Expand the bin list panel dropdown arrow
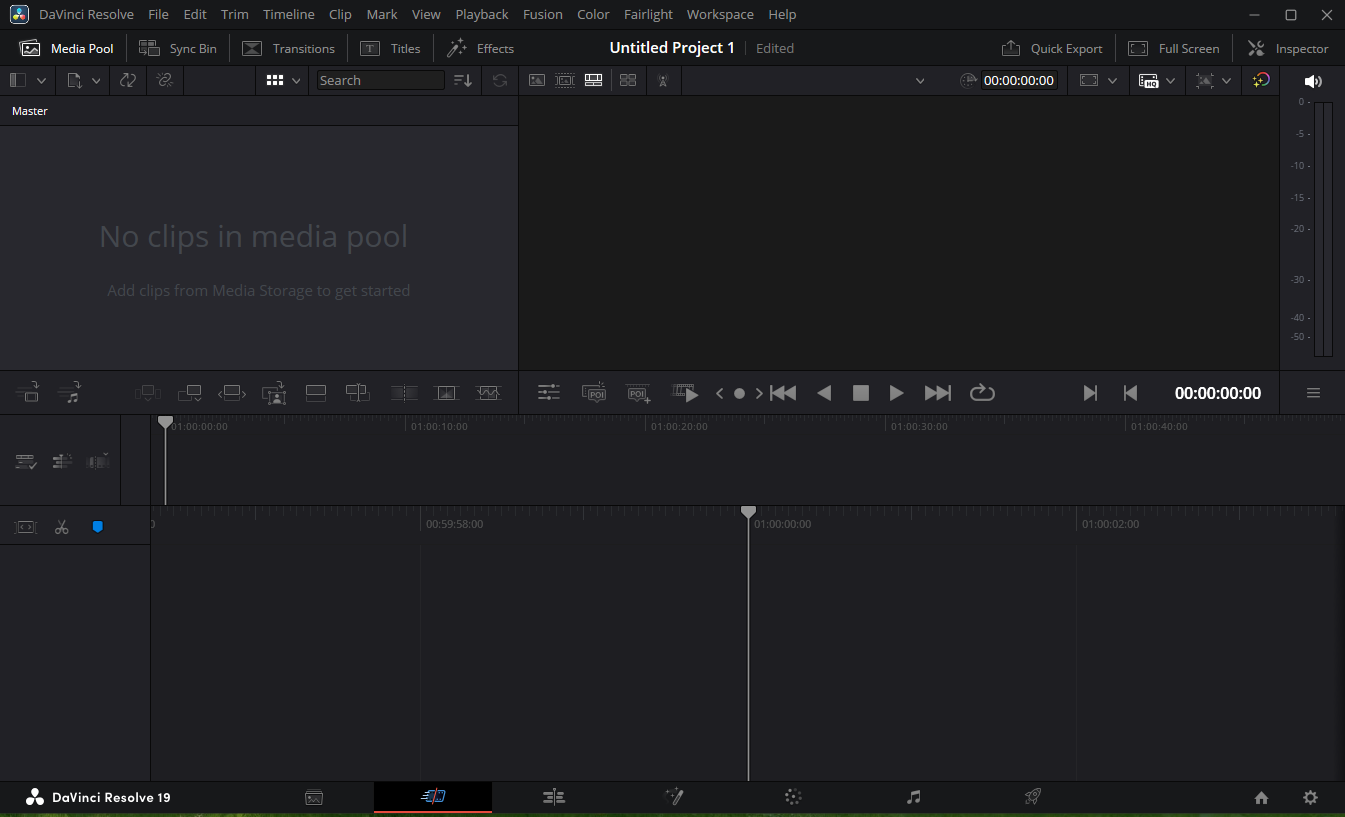Viewport: 1345px width, 817px height. tap(41, 80)
